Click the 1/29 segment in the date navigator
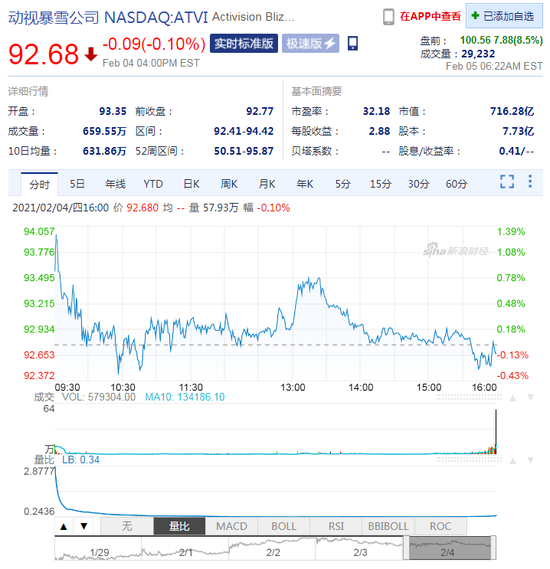550x569 pixels. (x=99, y=549)
